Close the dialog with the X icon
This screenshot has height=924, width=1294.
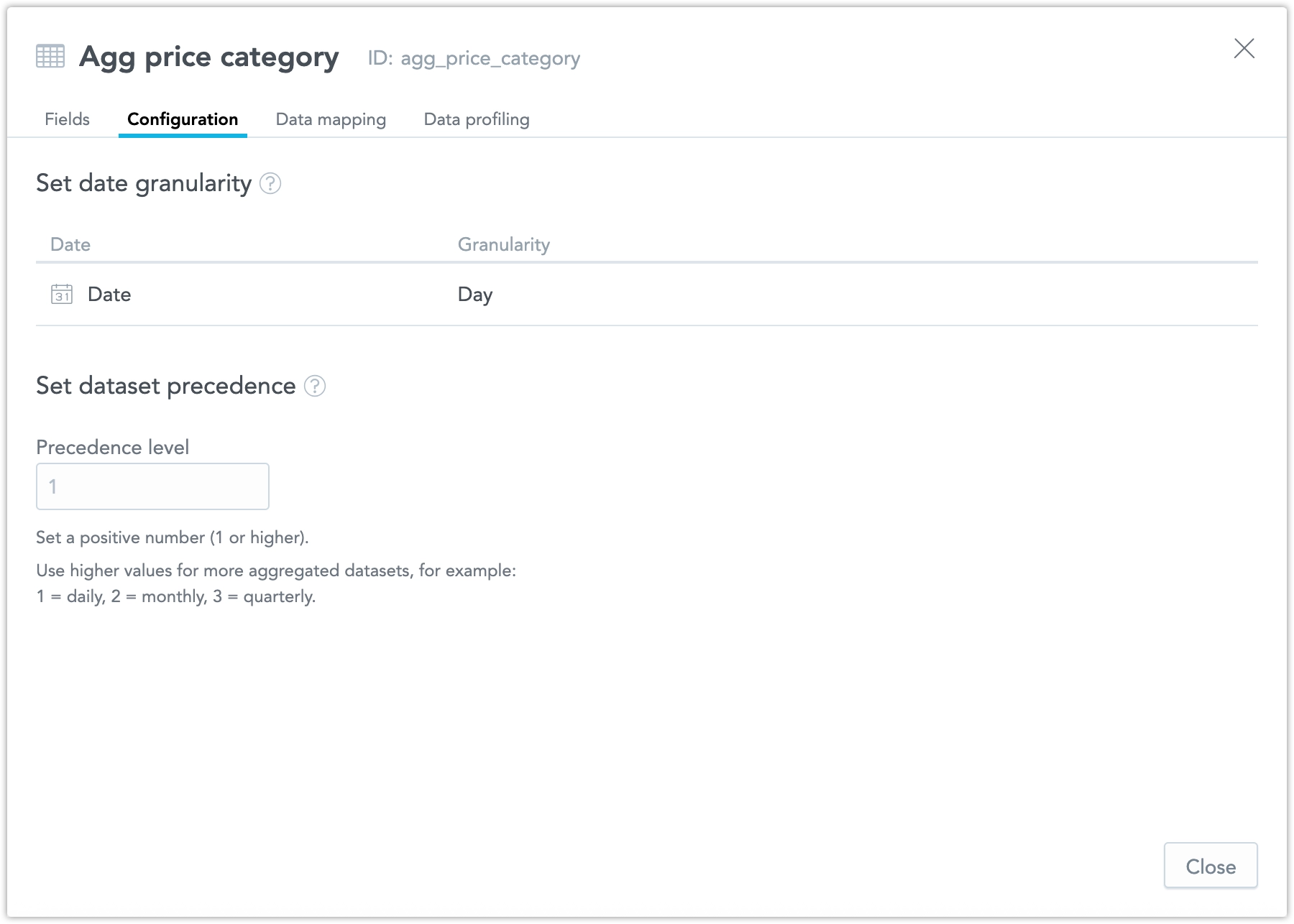pyautogui.click(x=1244, y=49)
